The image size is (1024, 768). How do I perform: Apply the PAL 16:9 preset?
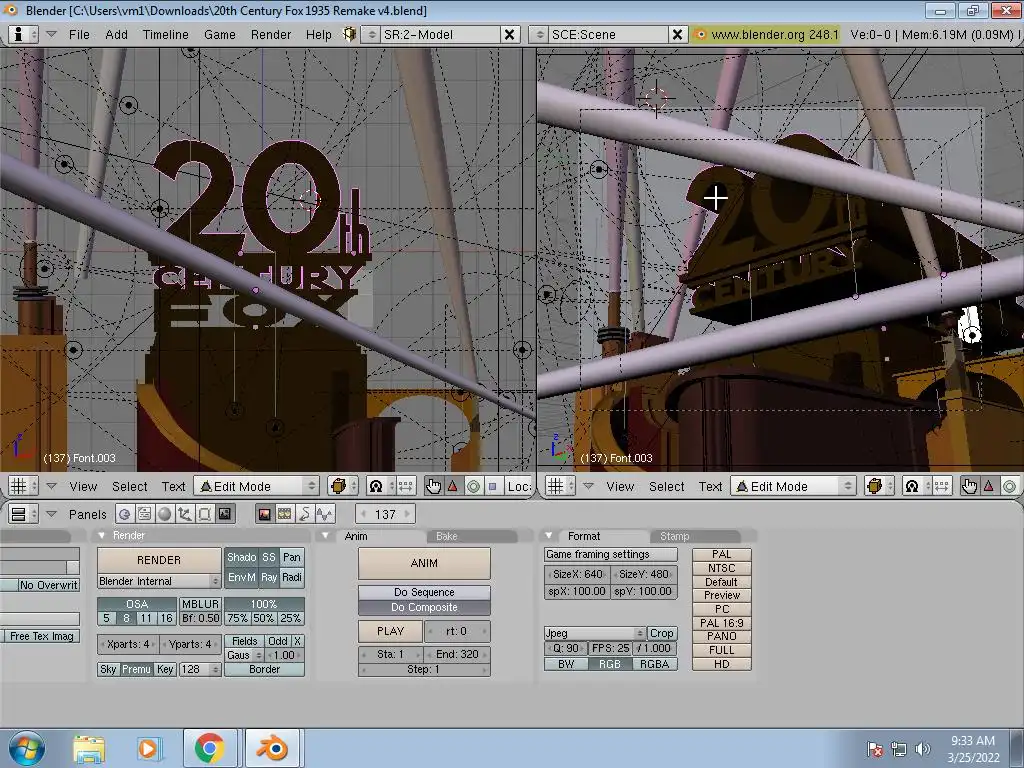pos(722,623)
